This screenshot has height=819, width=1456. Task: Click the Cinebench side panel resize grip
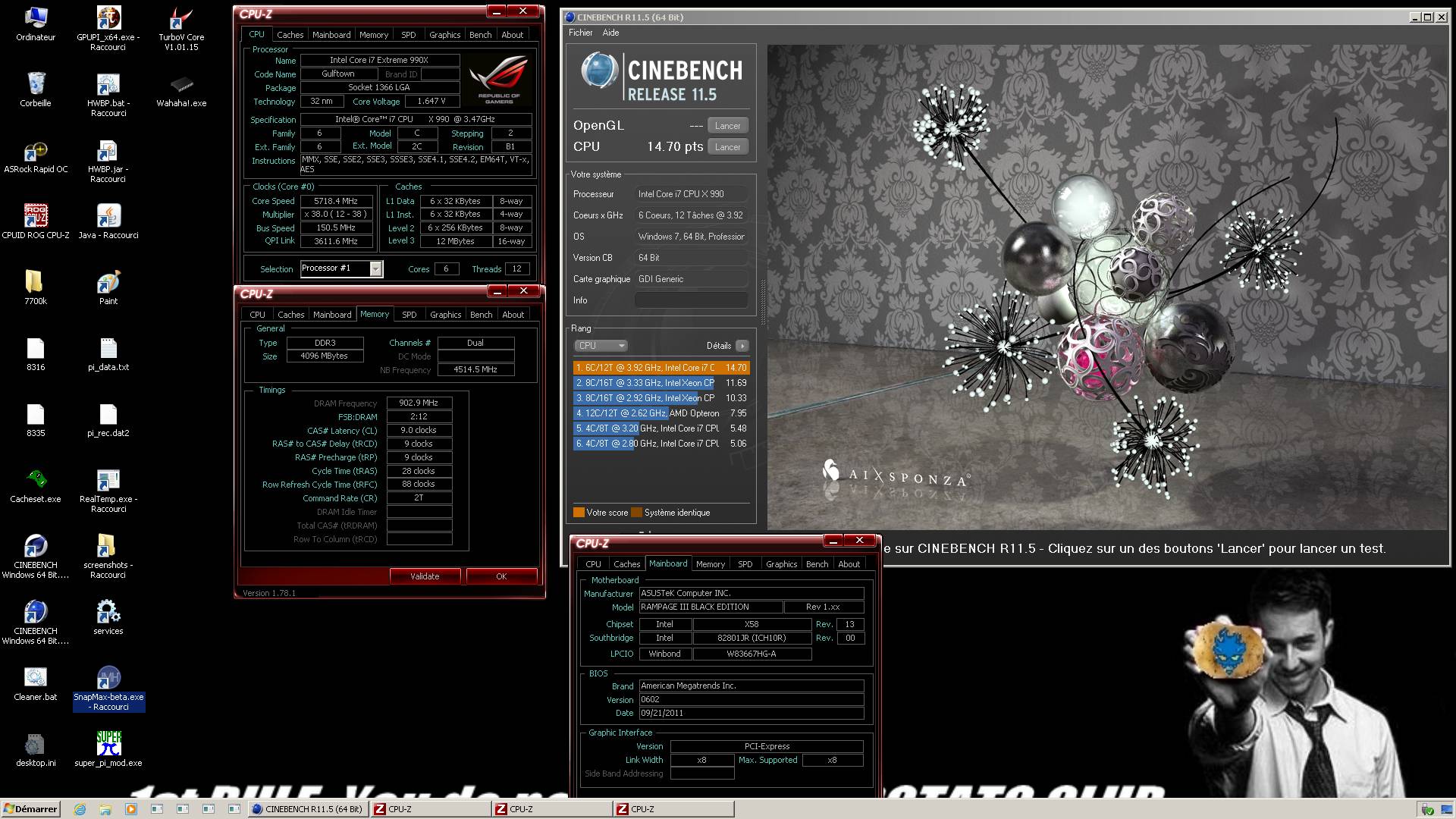pos(763,302)
